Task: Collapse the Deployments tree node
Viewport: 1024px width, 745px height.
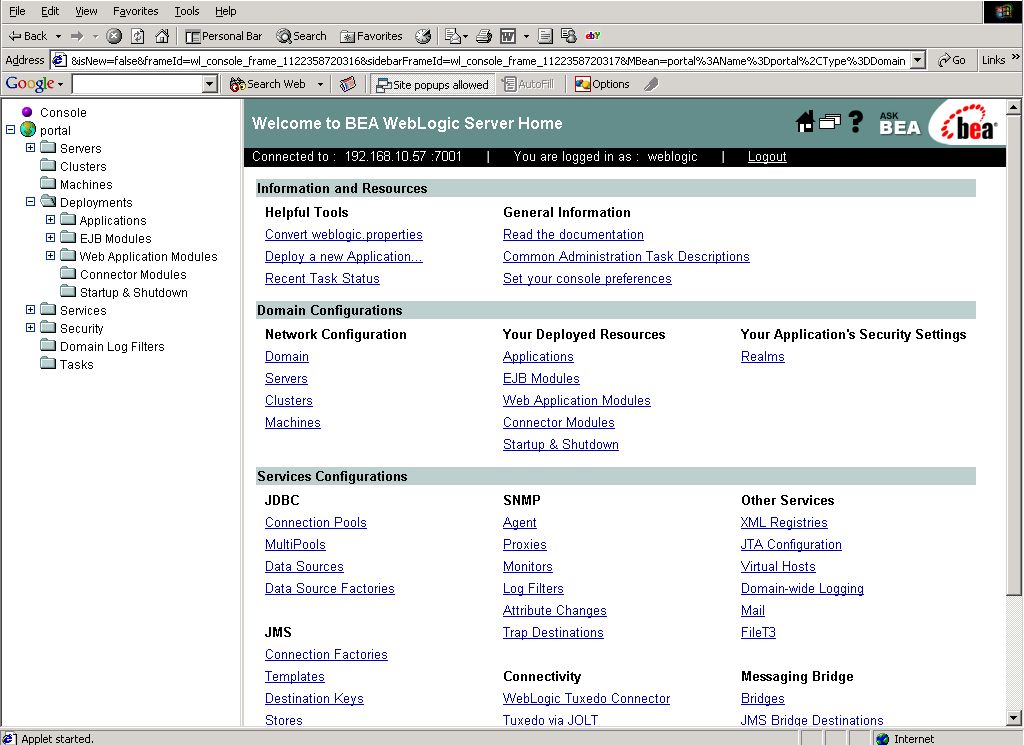Action: pos(31,202)
